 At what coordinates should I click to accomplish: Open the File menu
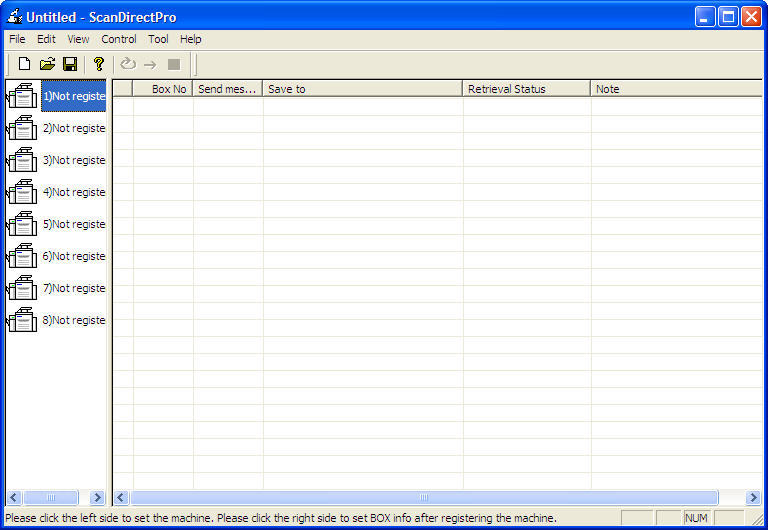[x=17, y=39]
